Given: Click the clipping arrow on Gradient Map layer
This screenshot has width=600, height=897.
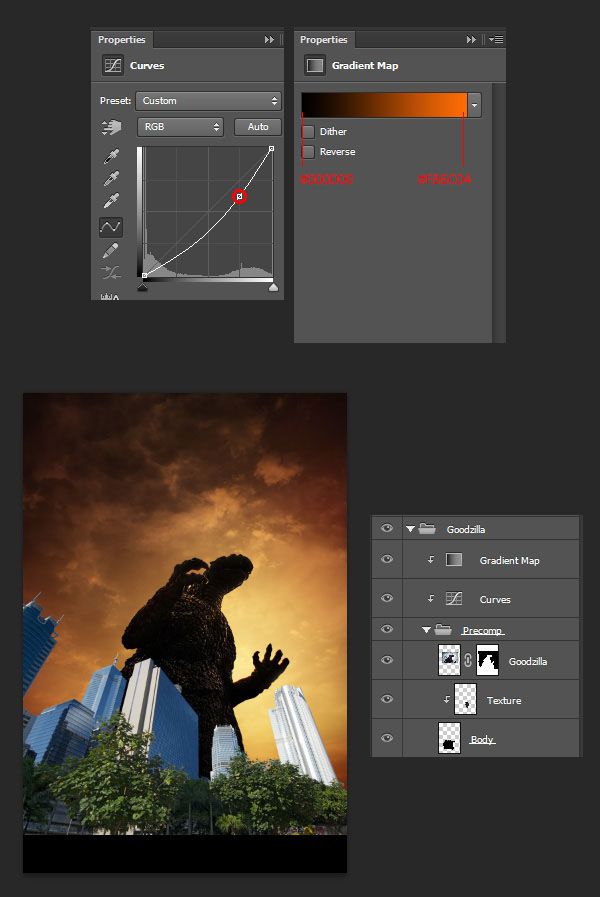Looking at the screenshot, I should [431, 559].
